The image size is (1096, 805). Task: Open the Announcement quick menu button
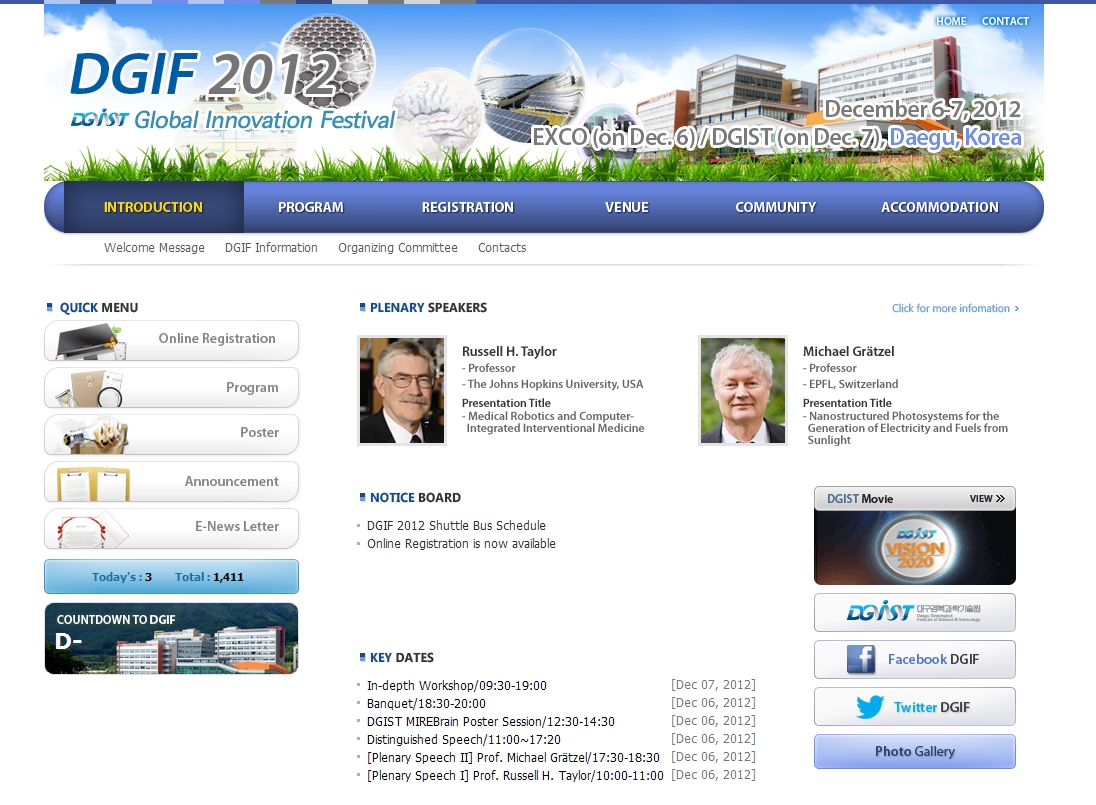point(171,481)
